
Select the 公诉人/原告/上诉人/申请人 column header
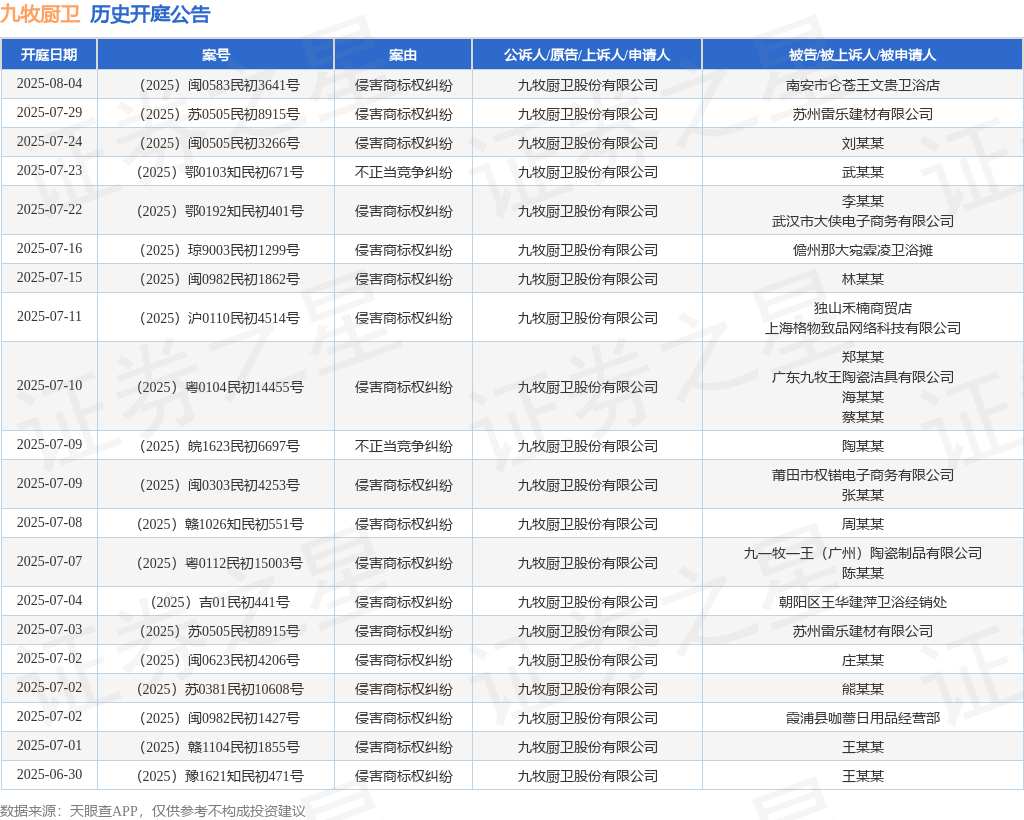(587, 55)
